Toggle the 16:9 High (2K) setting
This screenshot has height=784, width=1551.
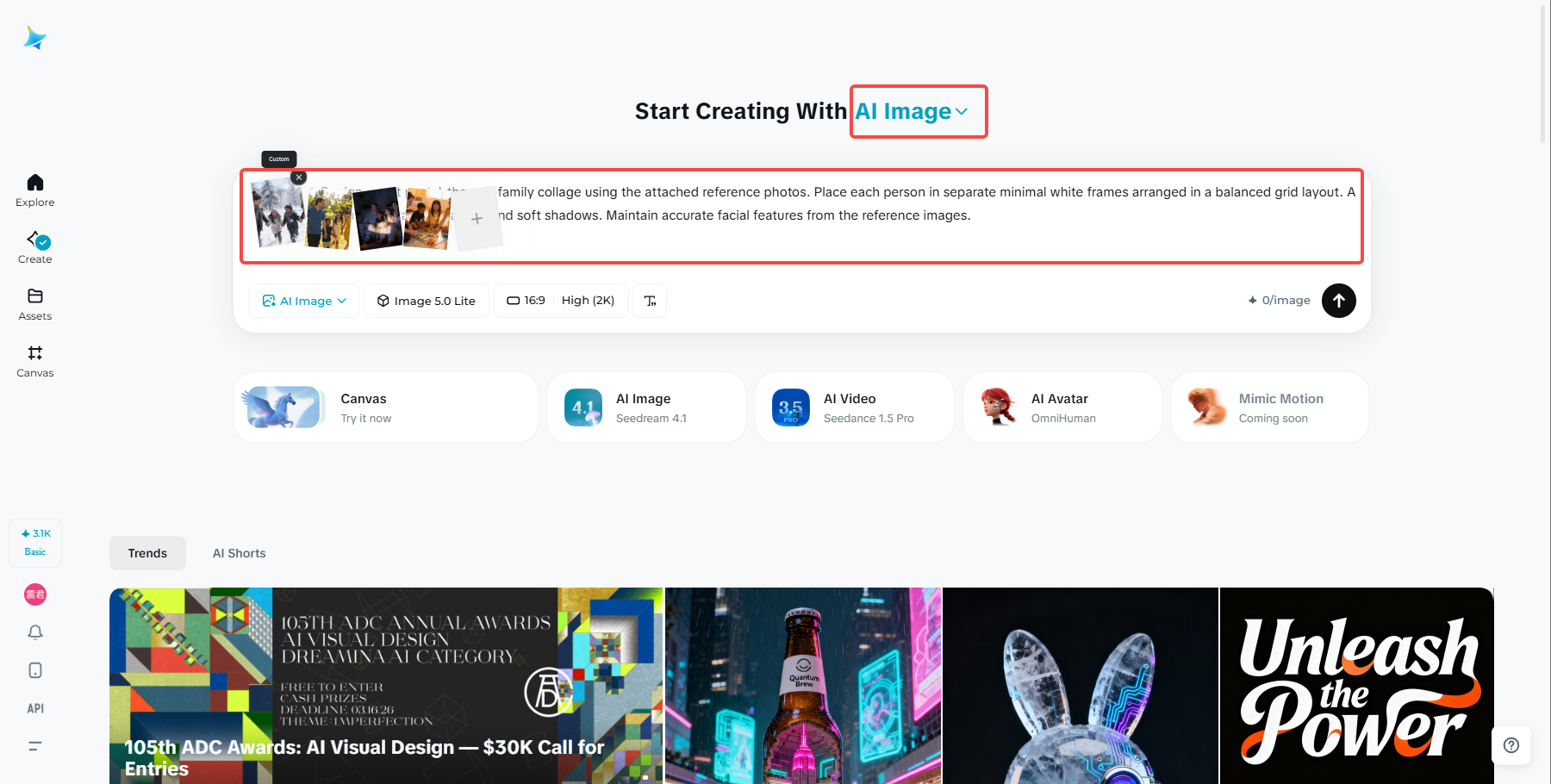coord(560,300)
